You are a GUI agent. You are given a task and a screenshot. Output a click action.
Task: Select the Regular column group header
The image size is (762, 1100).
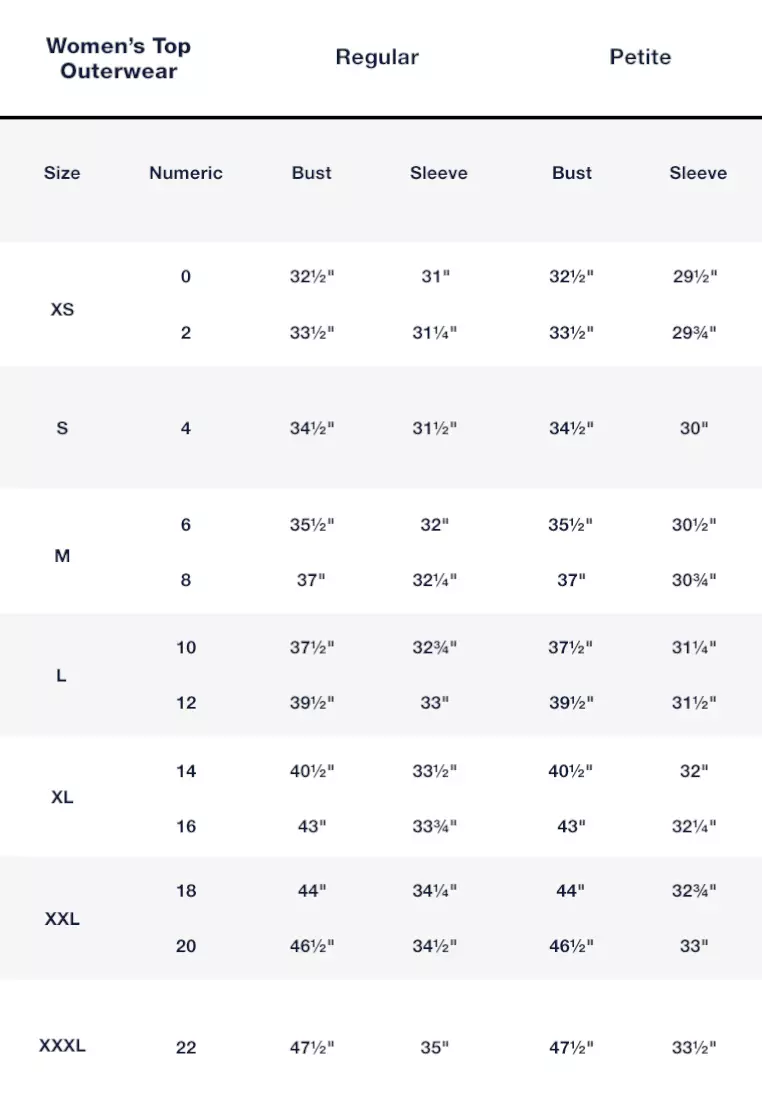pos(377,57)
